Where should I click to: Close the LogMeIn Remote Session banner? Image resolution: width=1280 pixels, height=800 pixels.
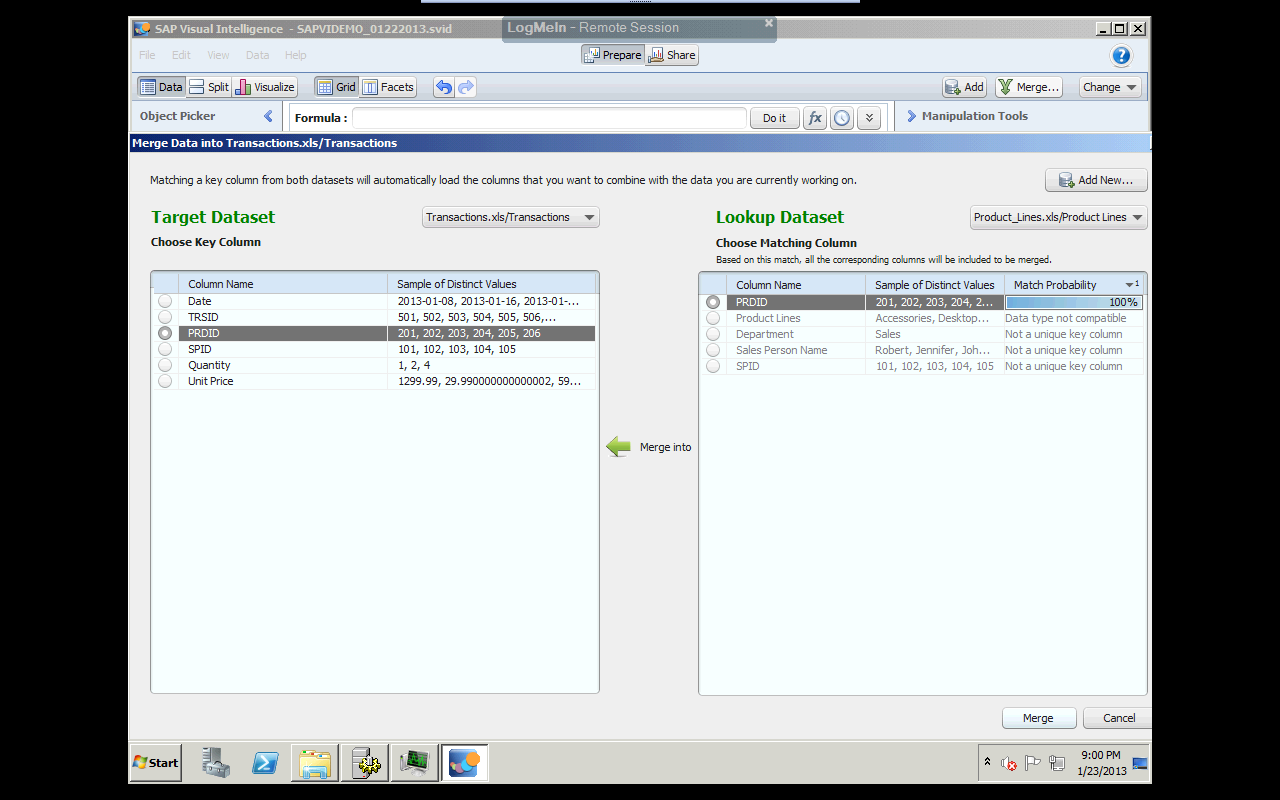[769, 22]
